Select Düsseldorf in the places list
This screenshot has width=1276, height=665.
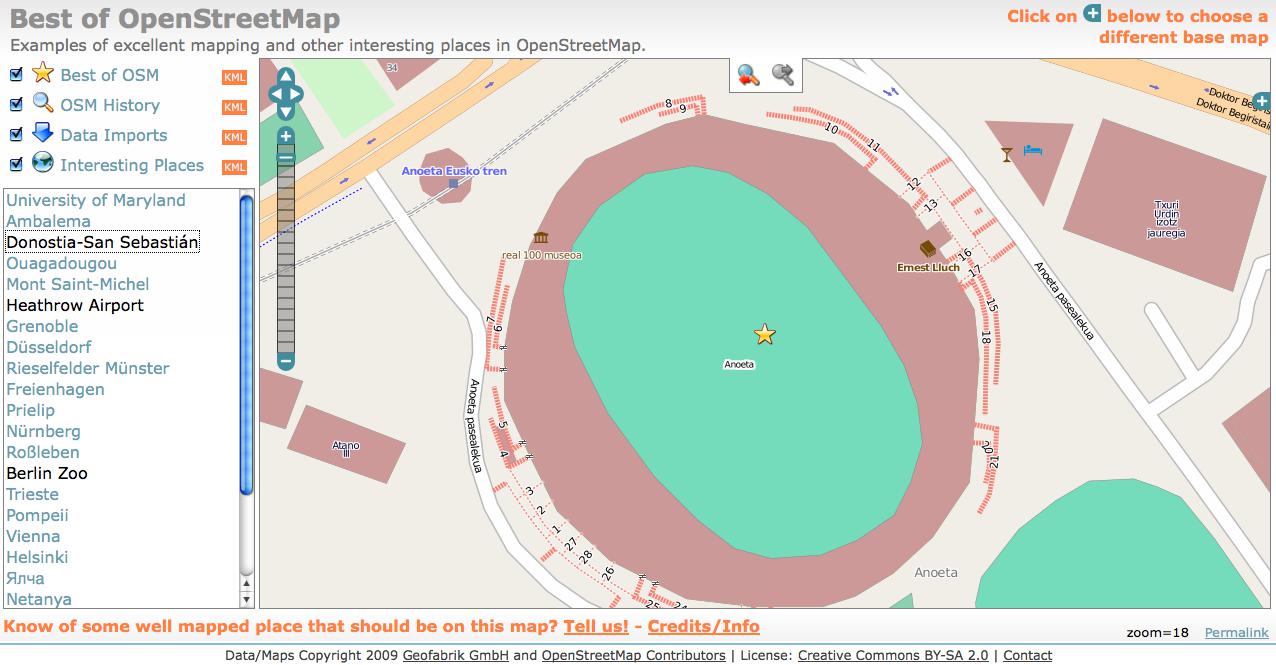pos(49,347)
